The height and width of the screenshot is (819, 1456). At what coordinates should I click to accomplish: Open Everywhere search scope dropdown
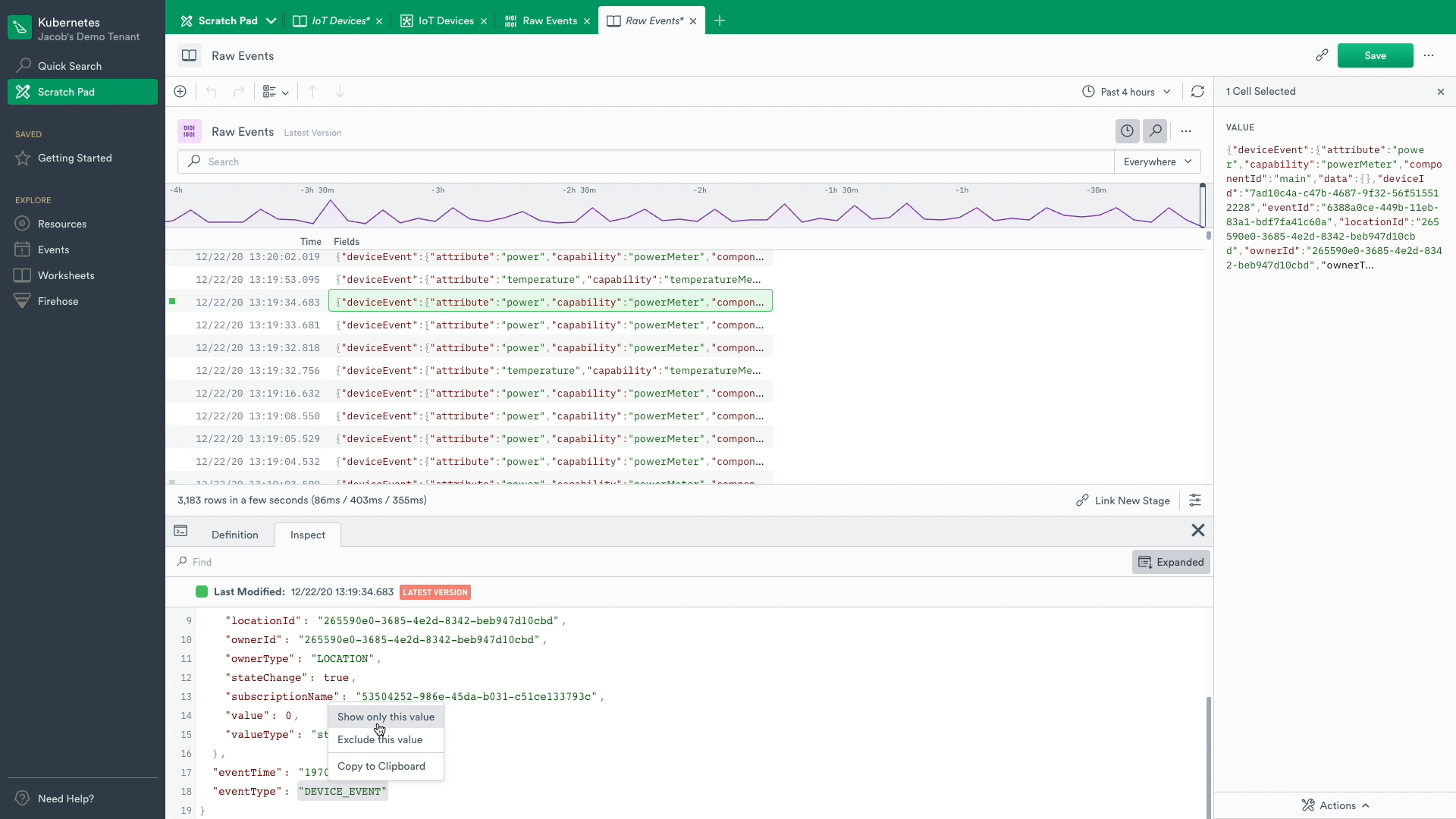pyautogui.click(x=1157, y=162)
